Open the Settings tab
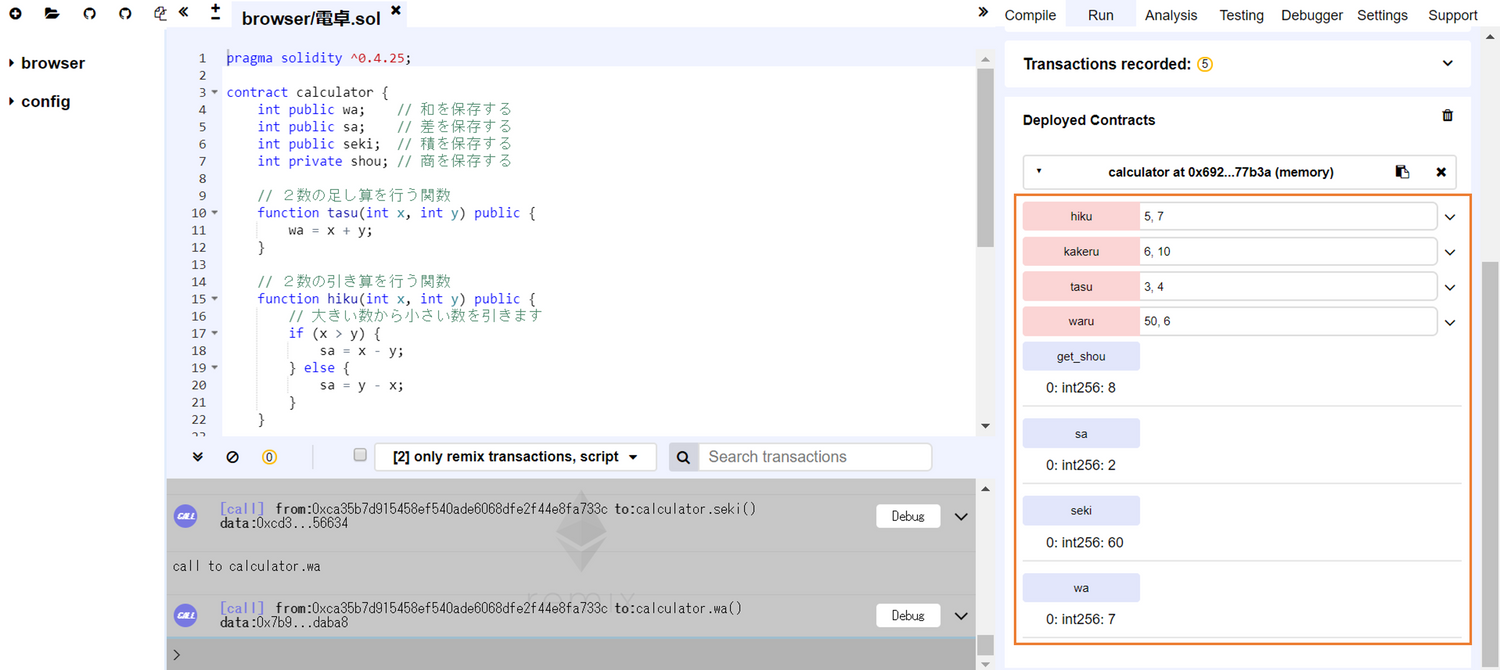Image resolution: width=1500 pixels, height=670 pixels. pyautogui.click(x=1382, y=15)
